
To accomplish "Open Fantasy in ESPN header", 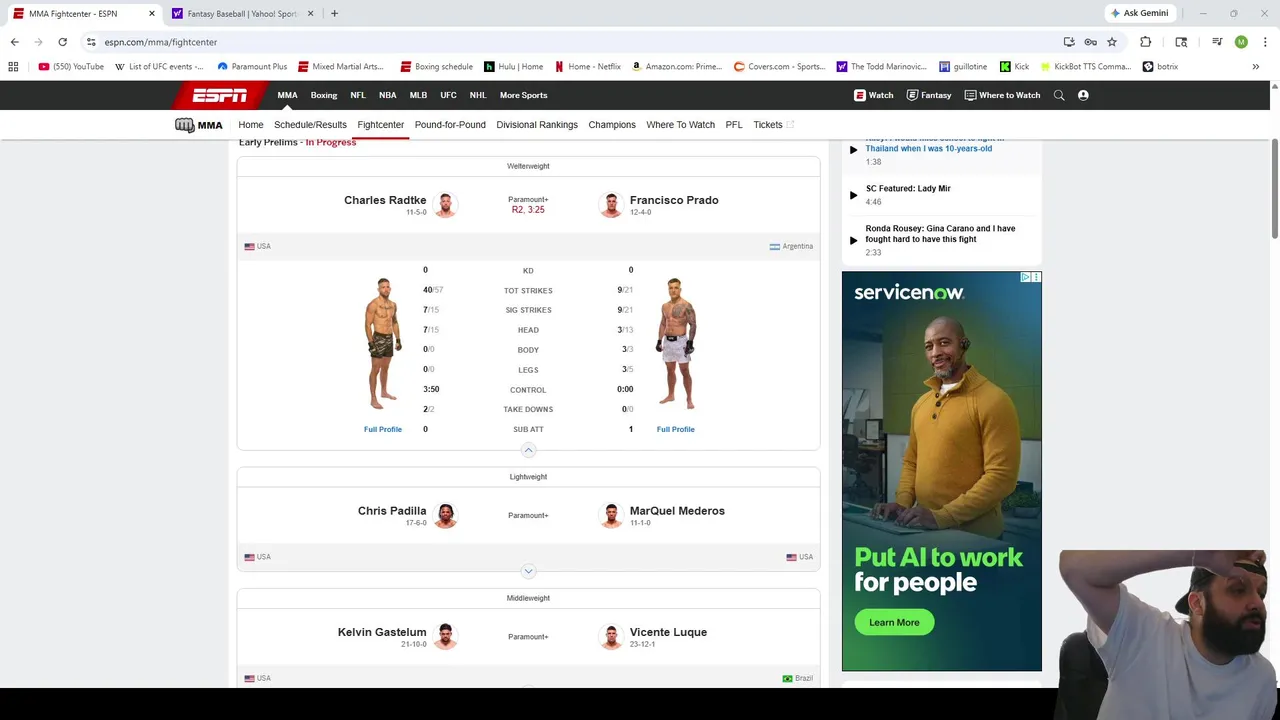I will coord(929,95).
